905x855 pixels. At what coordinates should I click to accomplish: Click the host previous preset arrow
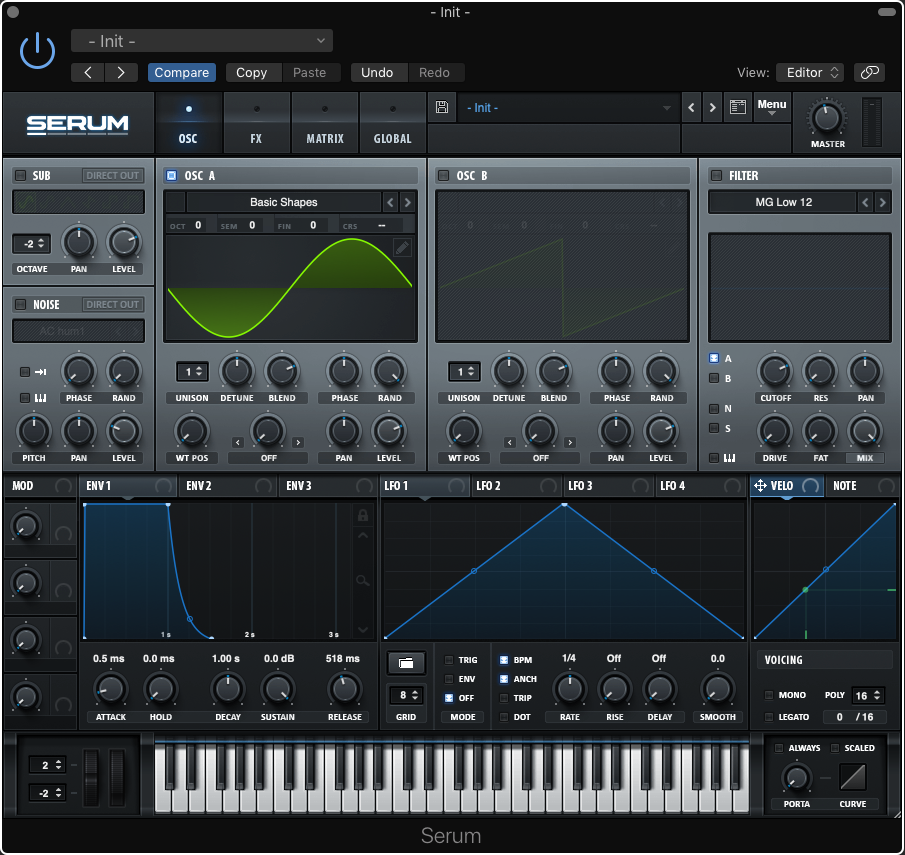[88, 73]
